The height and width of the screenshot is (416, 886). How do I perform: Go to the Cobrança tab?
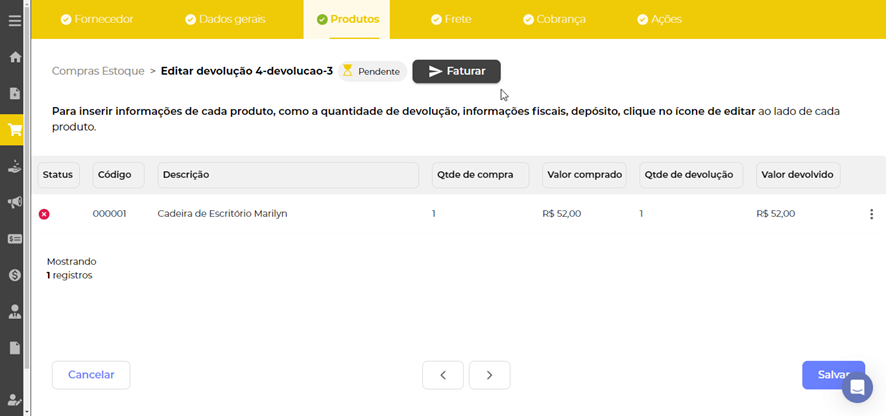[553, 19]
